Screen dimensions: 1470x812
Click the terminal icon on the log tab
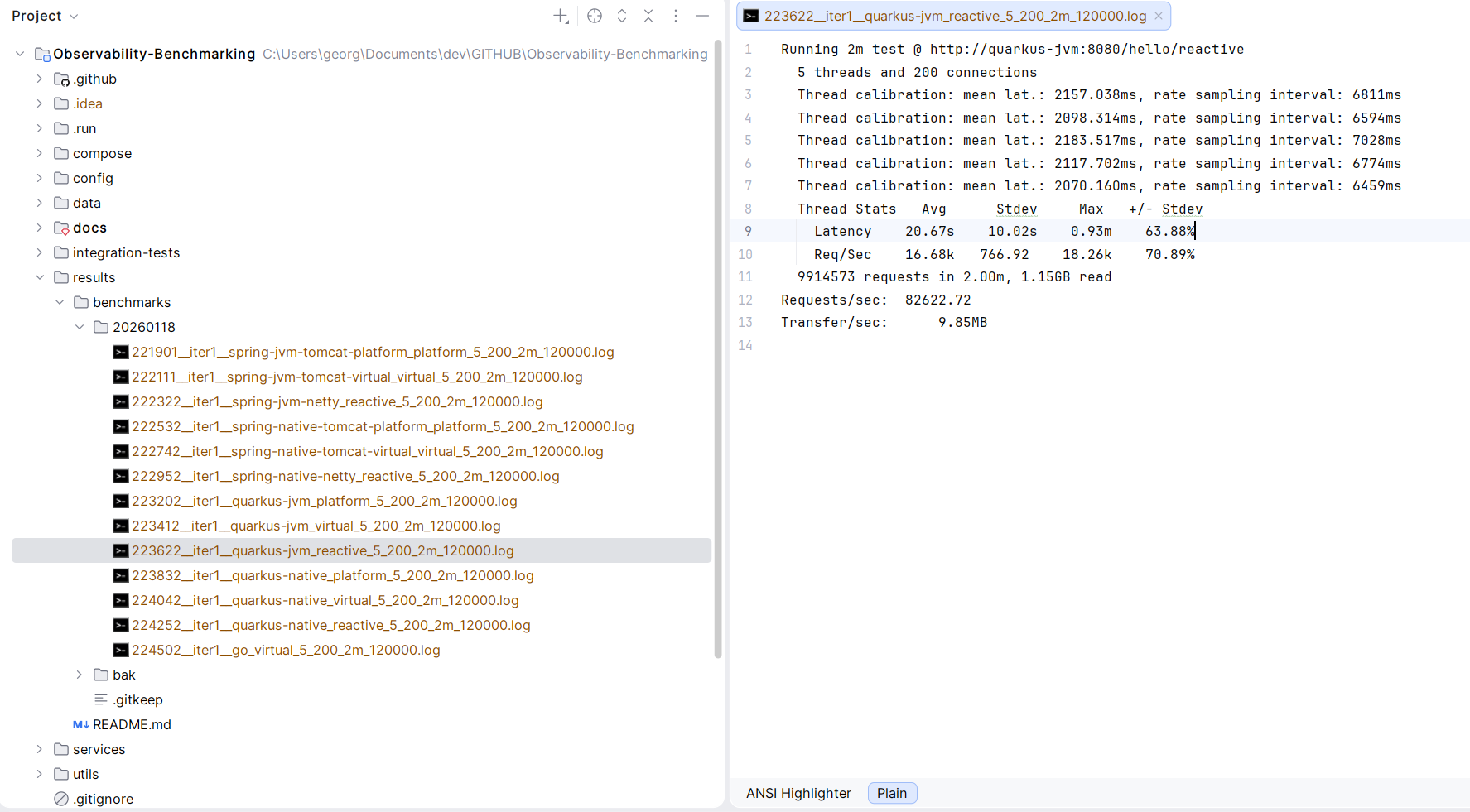click(750, 15)
